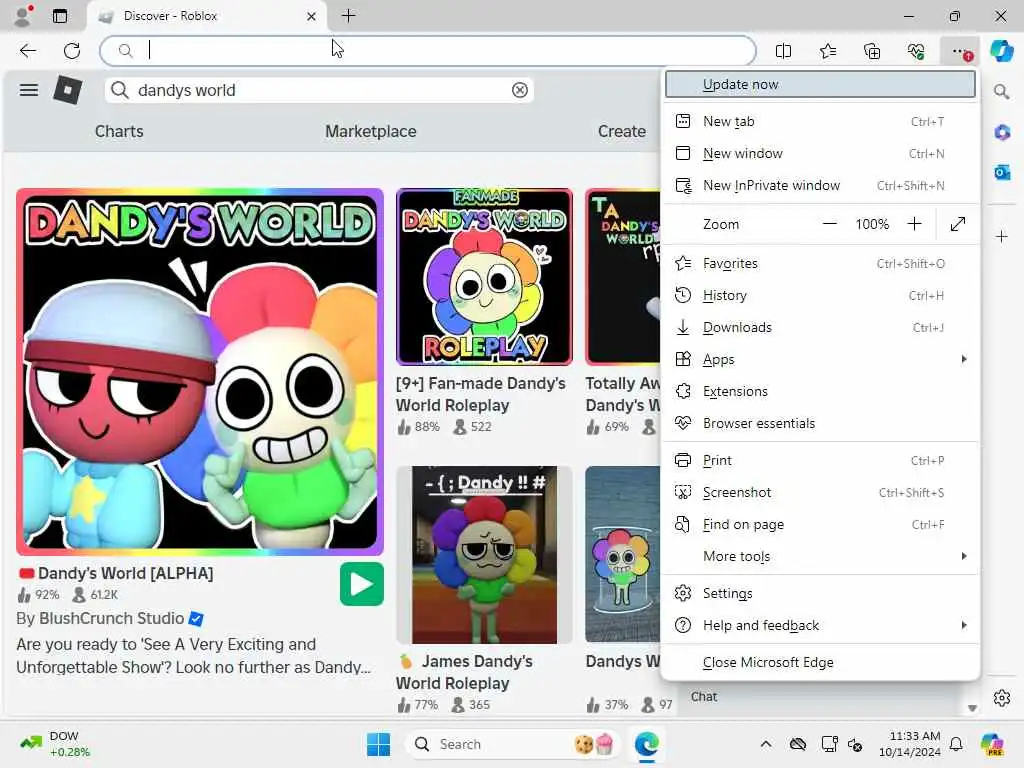Show hidden system tray icons chevron

click(766, 744)
